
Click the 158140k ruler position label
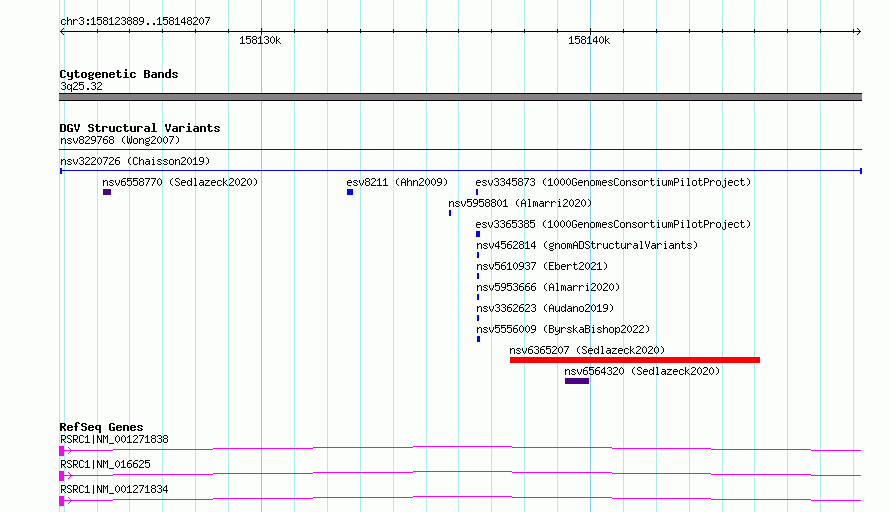(x=589, y=40)
